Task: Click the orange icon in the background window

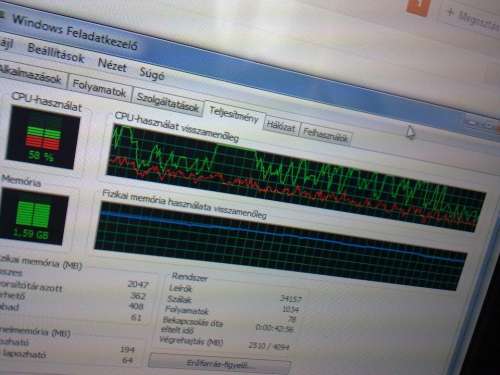Action: [x=417, y=7]
